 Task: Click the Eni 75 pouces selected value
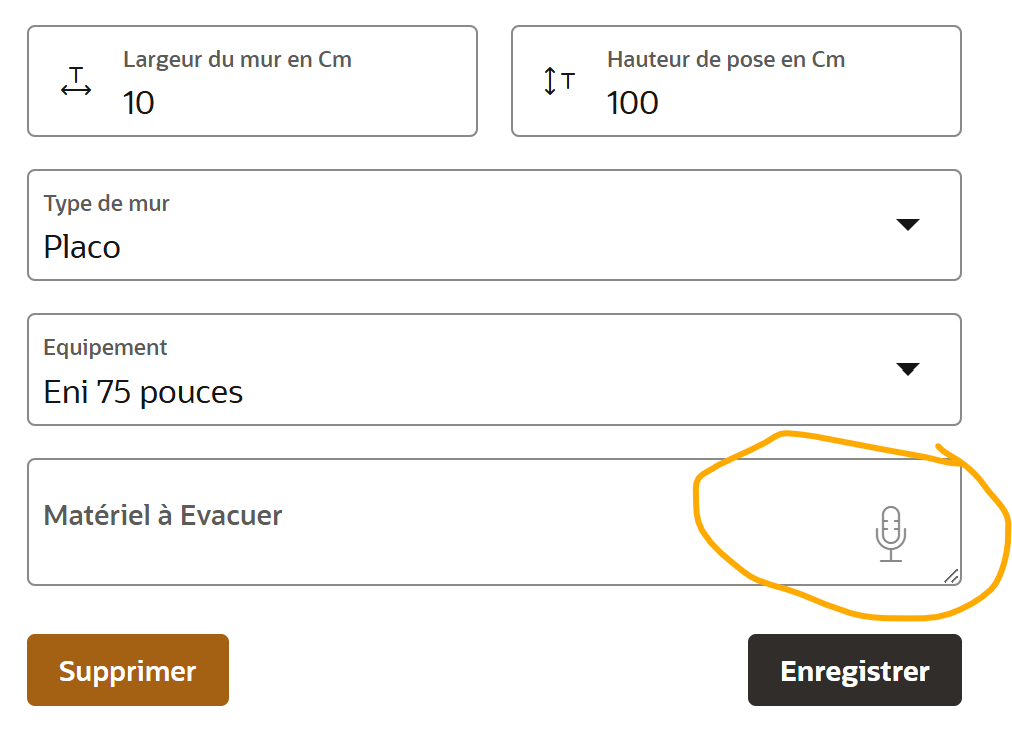pos(143,391)
